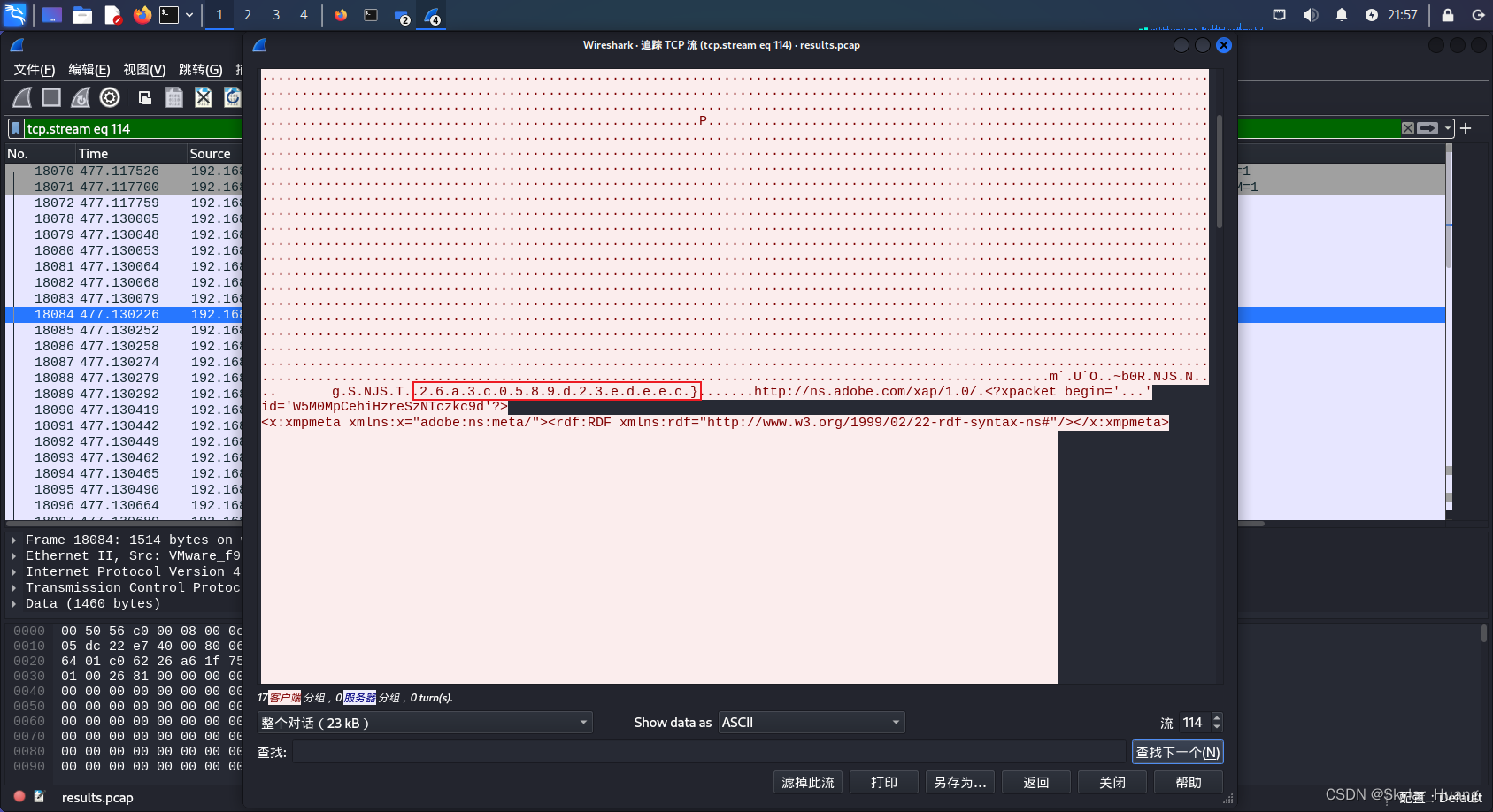1493x812 pixels.
Task: Start a new live packet capture
Action: tap(21, 97)
